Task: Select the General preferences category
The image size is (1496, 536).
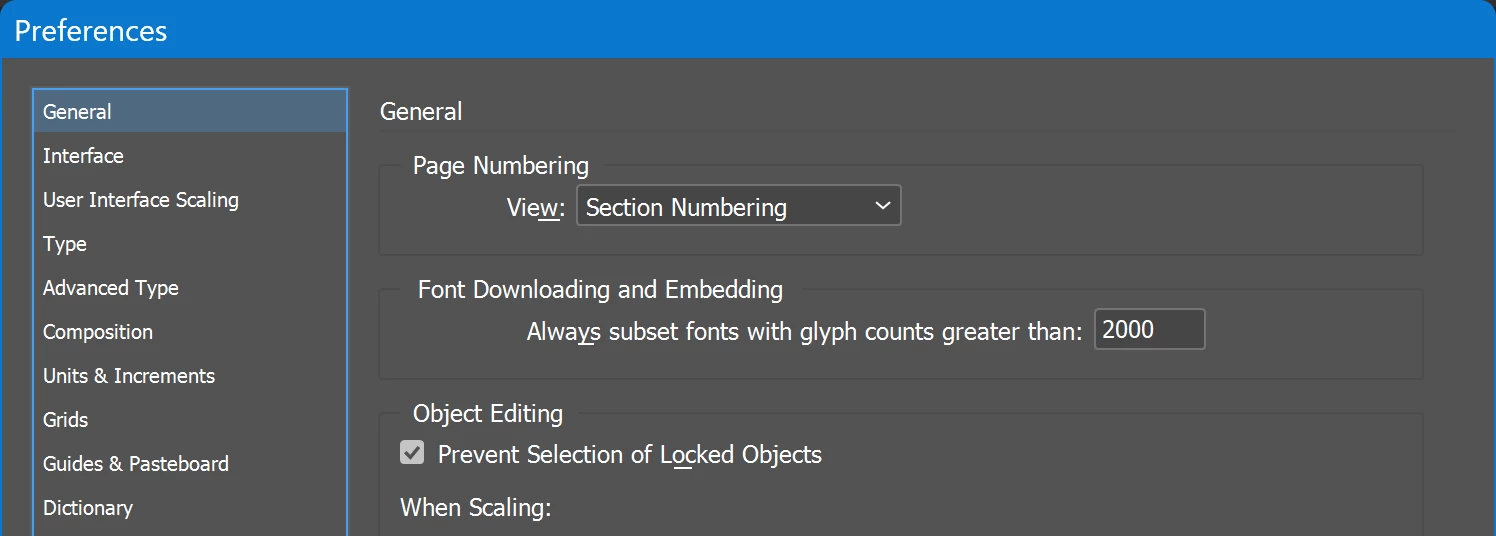Action: [x=190, y=112]
